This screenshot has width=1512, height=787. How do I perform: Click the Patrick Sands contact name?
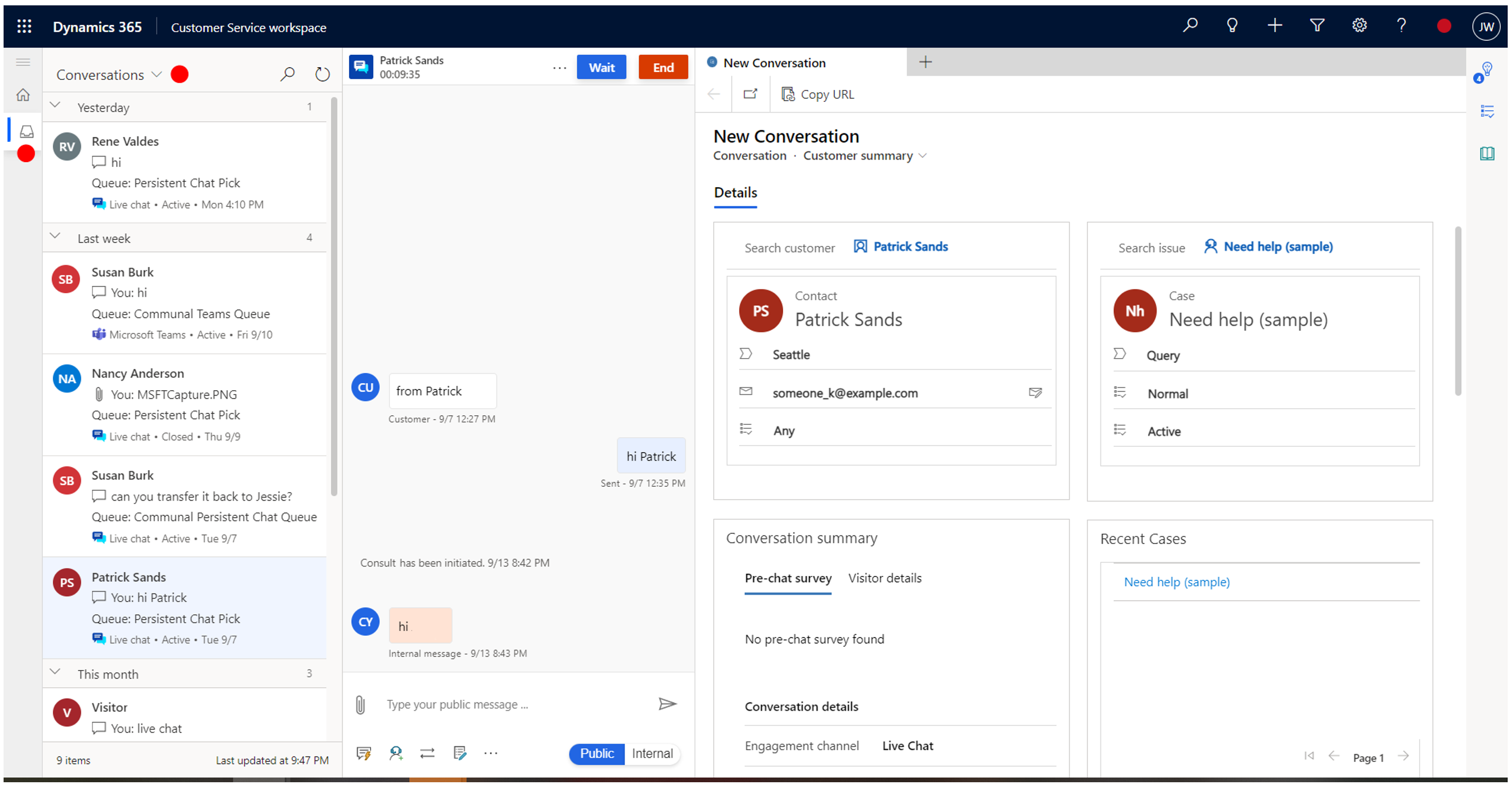[848, 319]
